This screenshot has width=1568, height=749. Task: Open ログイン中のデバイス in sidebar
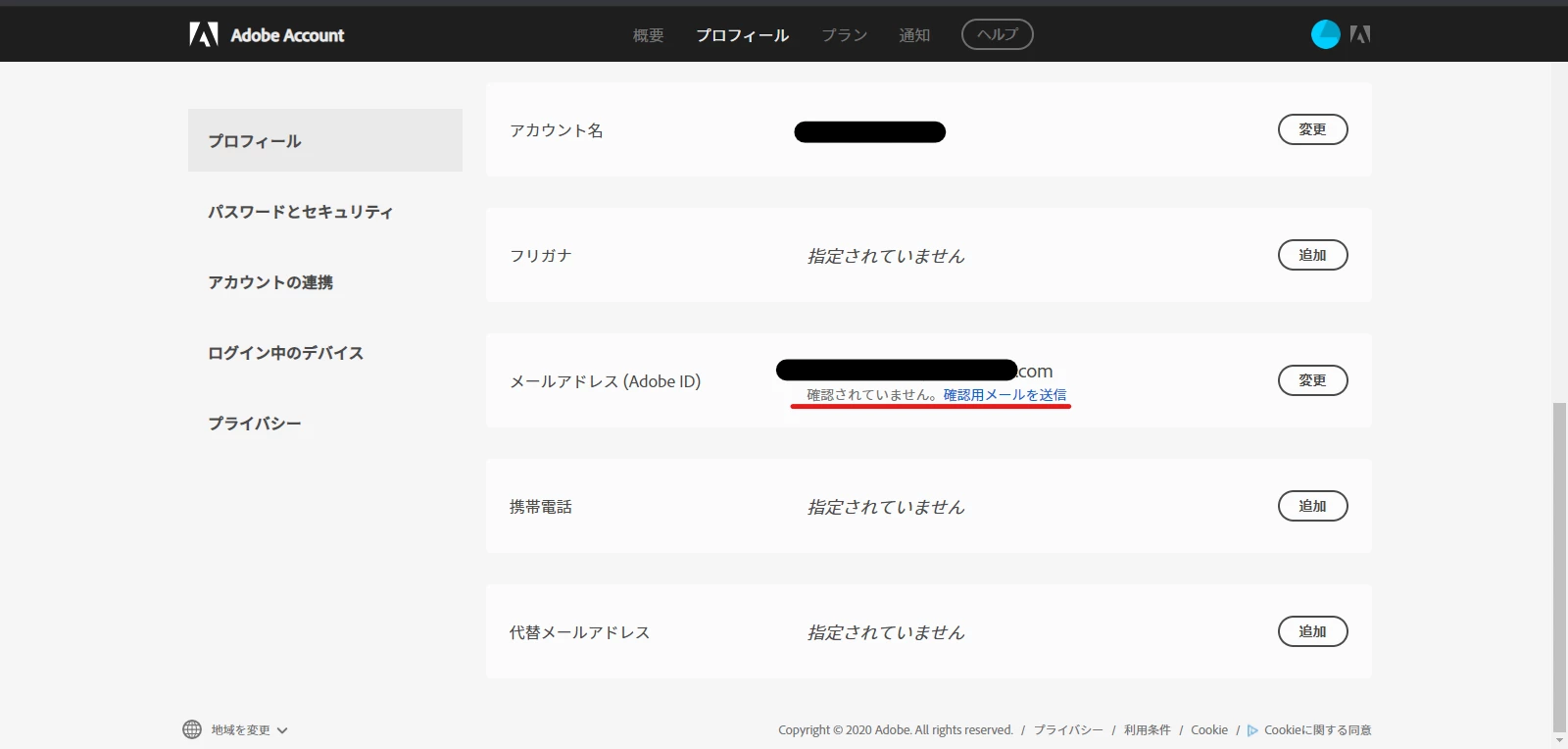pyautogui.click(x=285, y=353)
